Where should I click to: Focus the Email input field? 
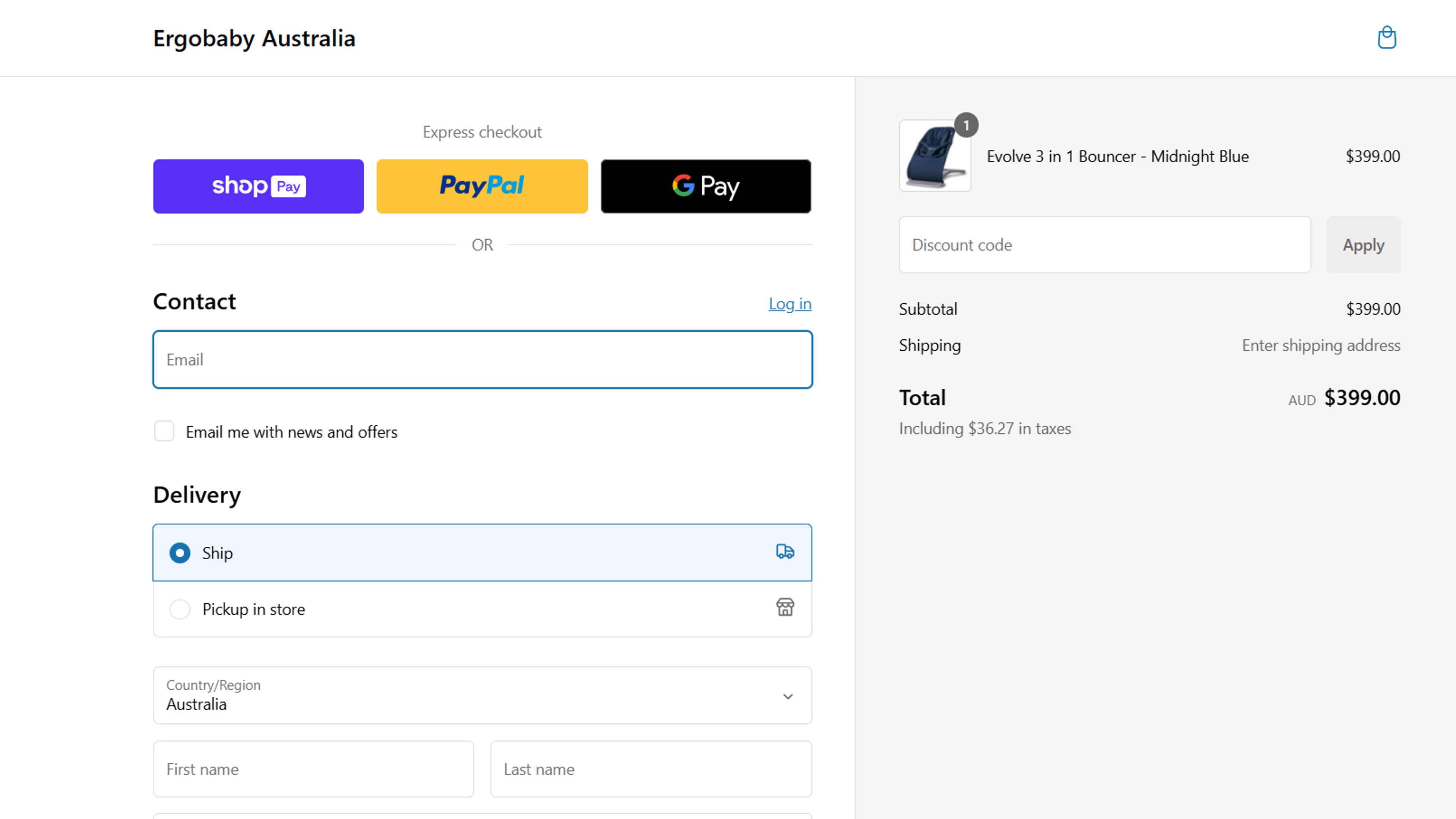pos(482,359)
